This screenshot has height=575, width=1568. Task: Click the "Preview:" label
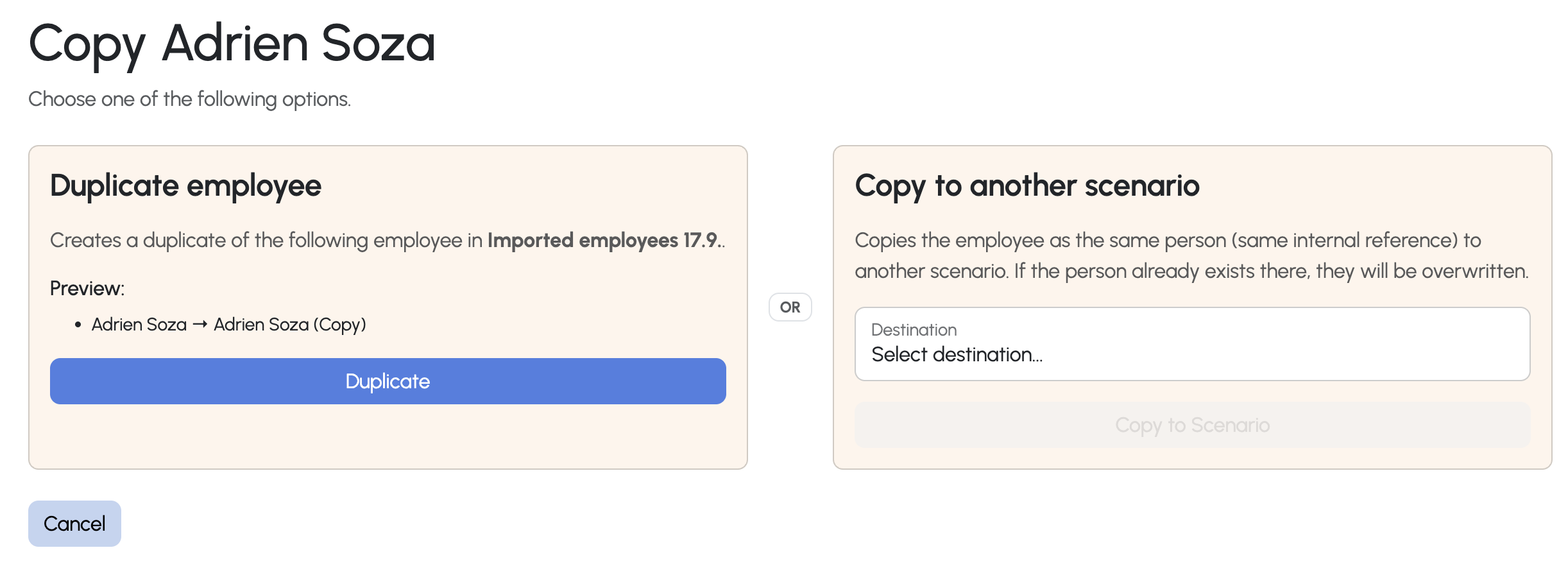(x=87, y=289)
